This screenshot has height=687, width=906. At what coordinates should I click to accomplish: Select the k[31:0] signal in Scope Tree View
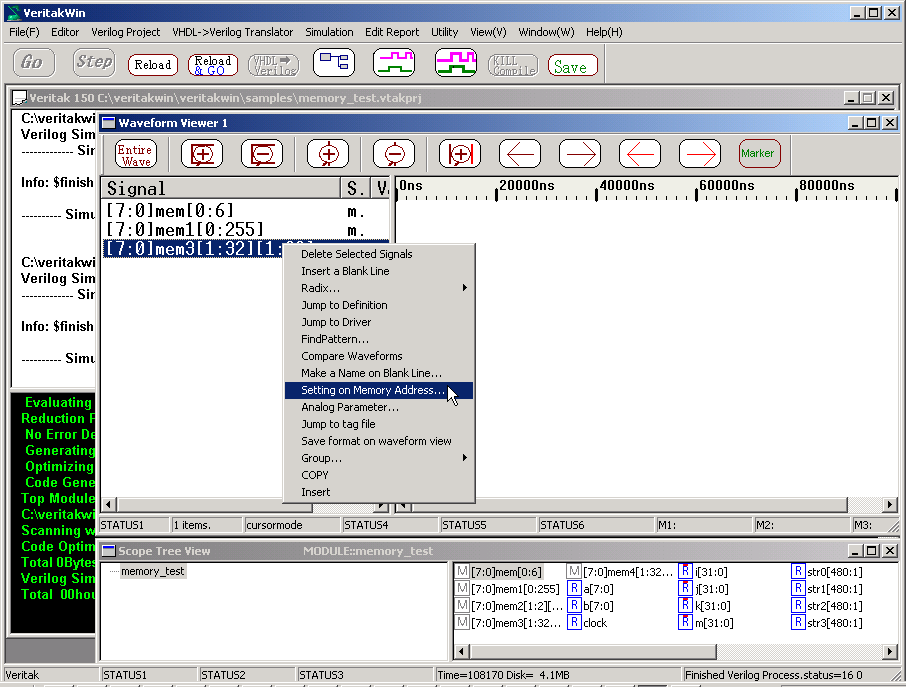pos(712,606)
